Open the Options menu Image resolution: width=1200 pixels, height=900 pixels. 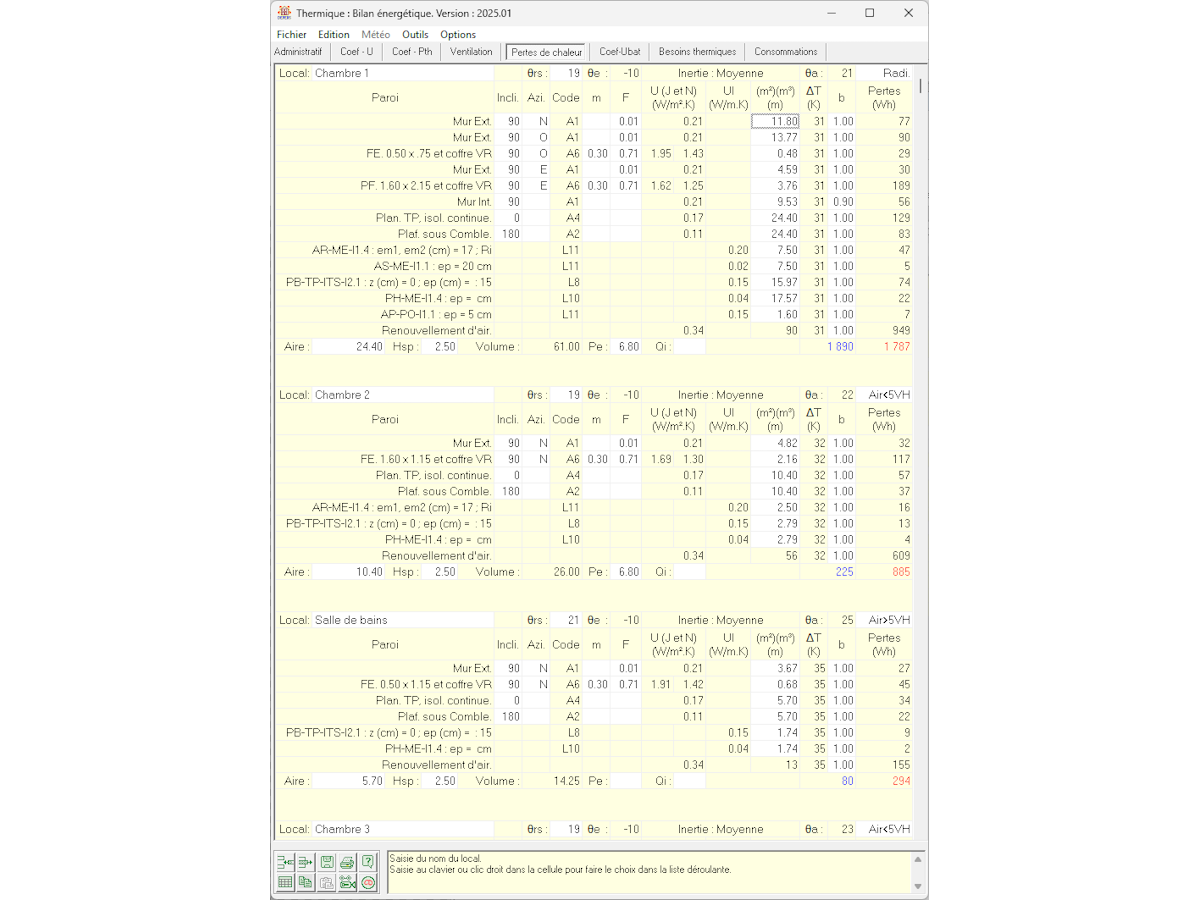coord(458,34)
